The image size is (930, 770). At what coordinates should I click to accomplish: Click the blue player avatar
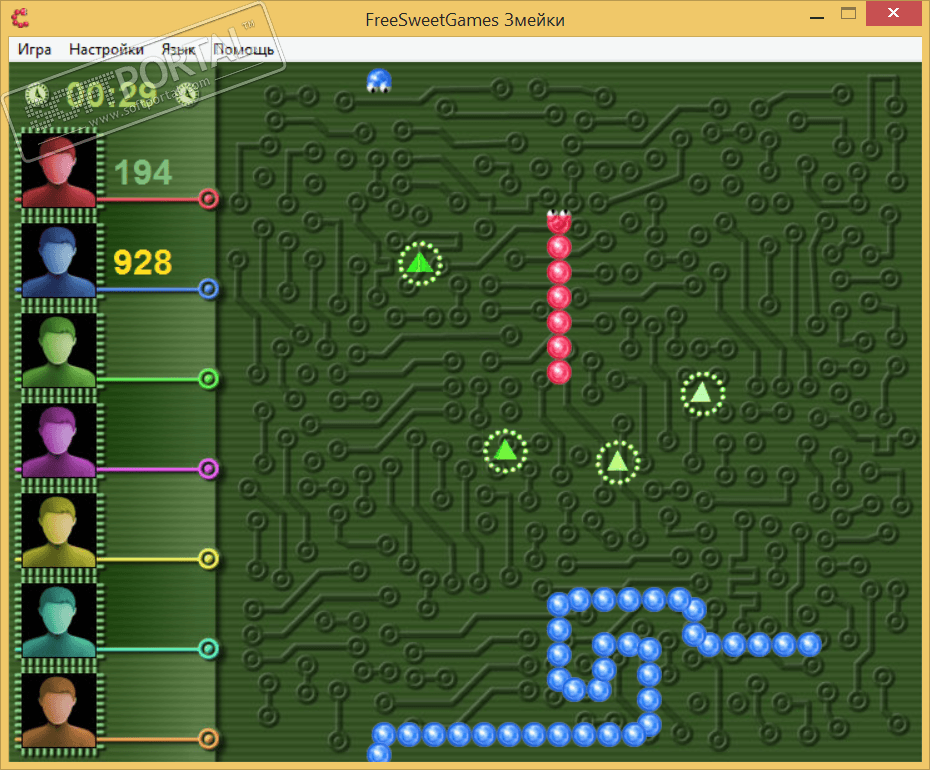pyautogui.click(x=59, y=260)
